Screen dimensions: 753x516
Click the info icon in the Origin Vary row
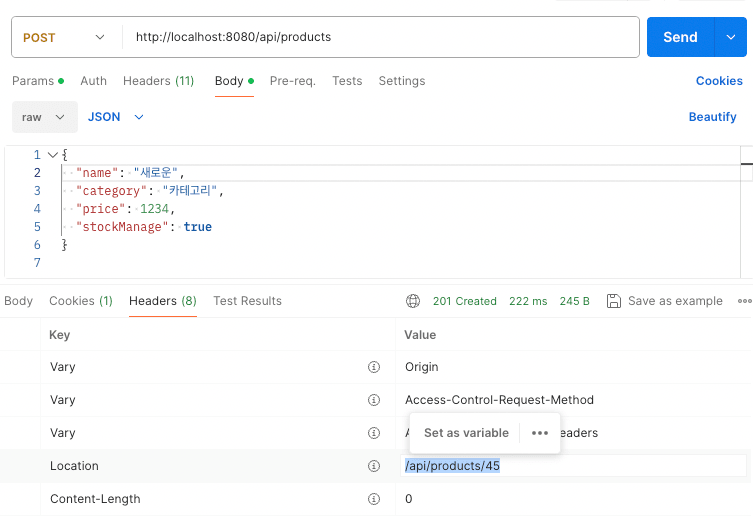[374, 367]
